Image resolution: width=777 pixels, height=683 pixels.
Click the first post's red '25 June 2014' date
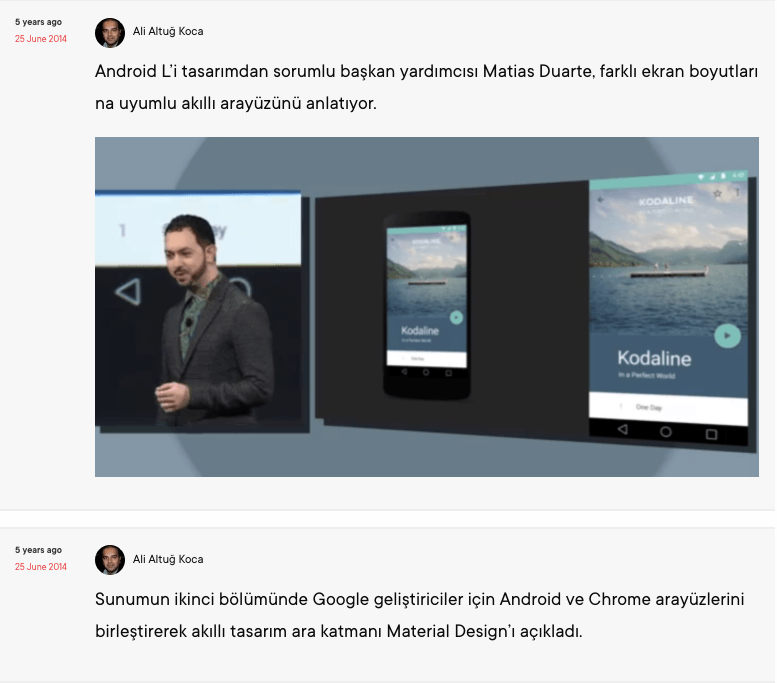point(40,39)
